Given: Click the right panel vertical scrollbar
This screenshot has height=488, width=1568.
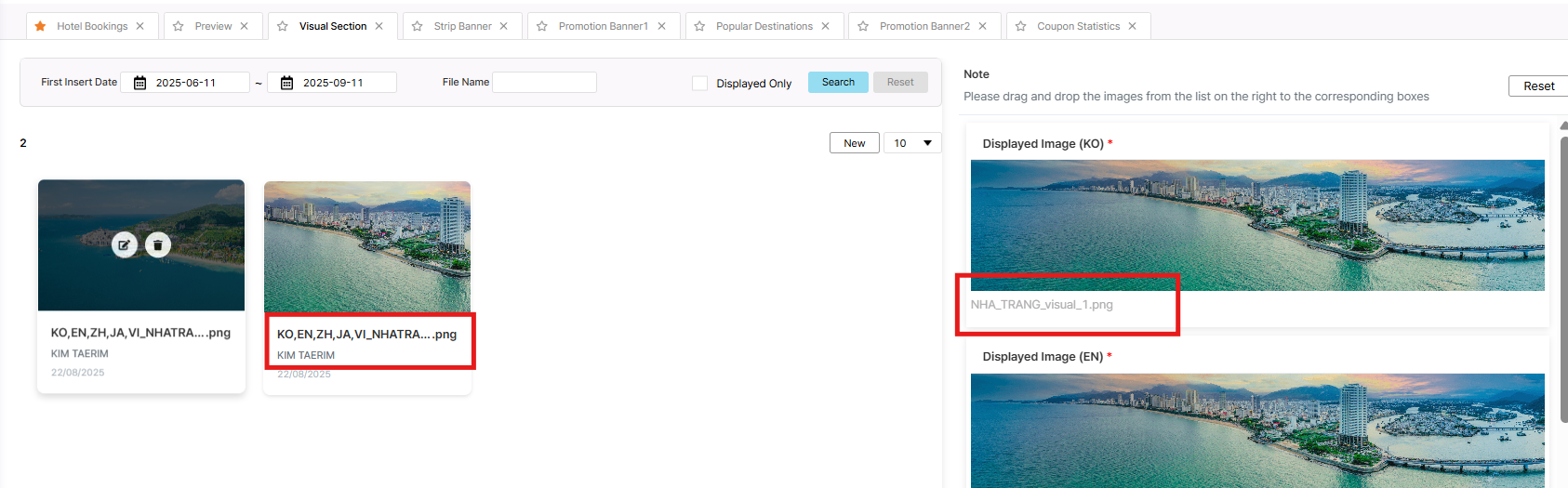Looking at the screenshot, I should click(x=1563, y=279).
